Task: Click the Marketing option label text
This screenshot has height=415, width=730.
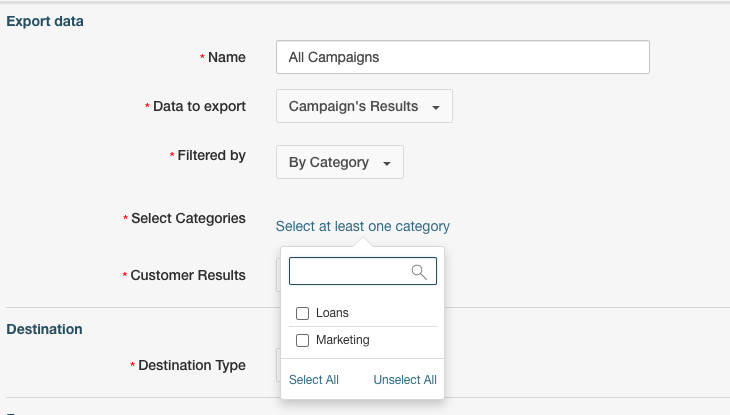Action: (x=343, y=340)
